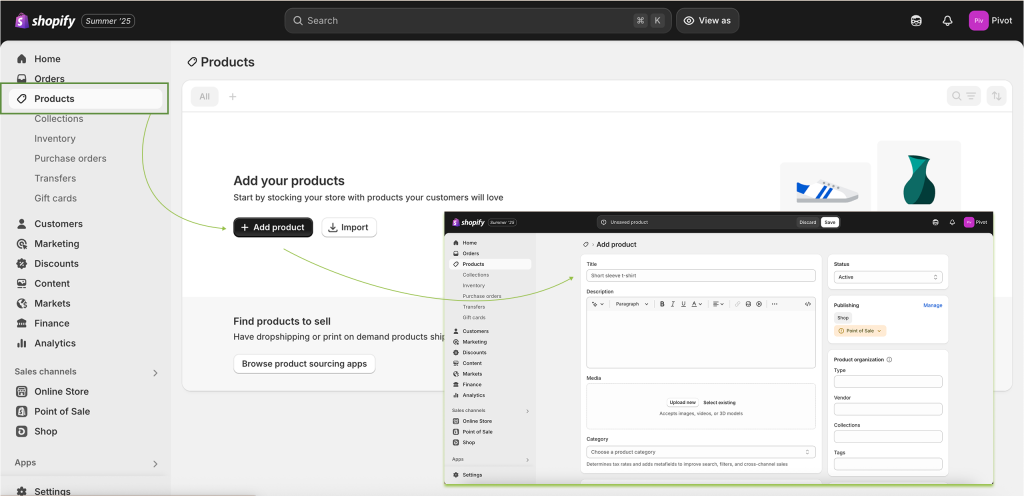1024x496 pixels.
Task: Click the green vase product illustration
Action: pyautogui.click(x=920, y=180)
